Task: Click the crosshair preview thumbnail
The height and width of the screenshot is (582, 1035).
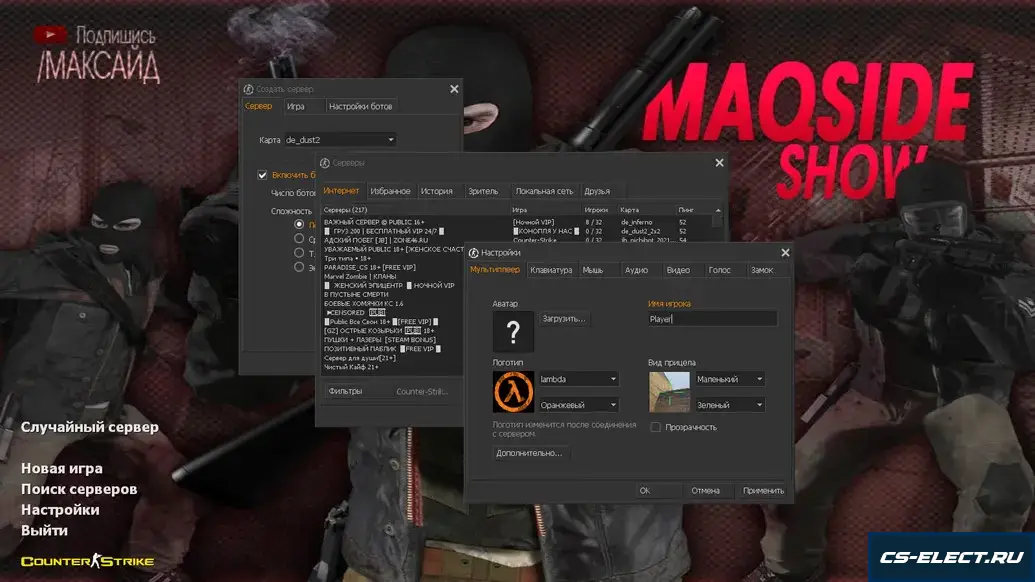Action: 669,392
